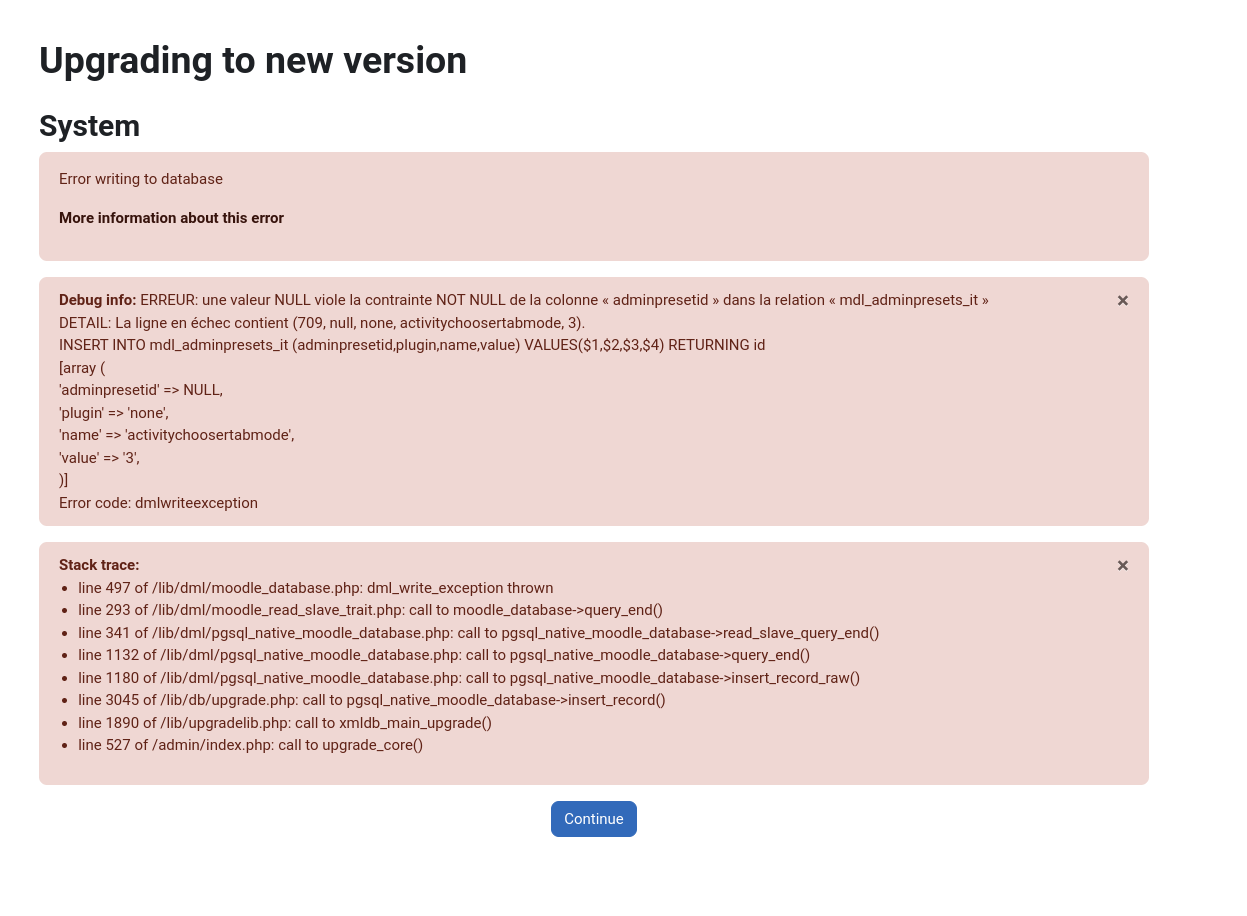Close the Stack trace alert box
Viewport: 1247px width, 916px height.
[1122, 565]
